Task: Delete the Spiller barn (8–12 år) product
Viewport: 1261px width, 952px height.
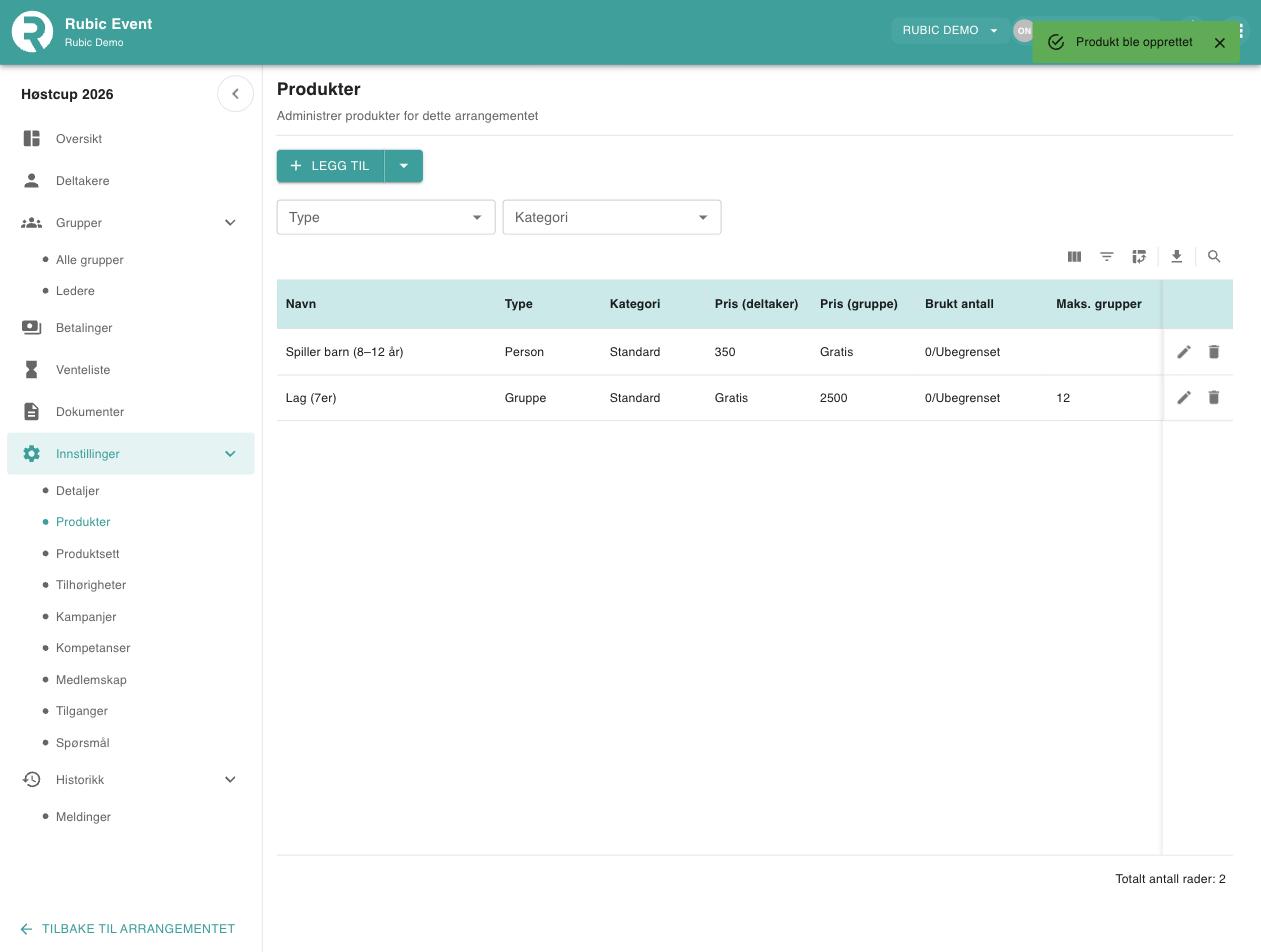Action: pos(1214,352)
